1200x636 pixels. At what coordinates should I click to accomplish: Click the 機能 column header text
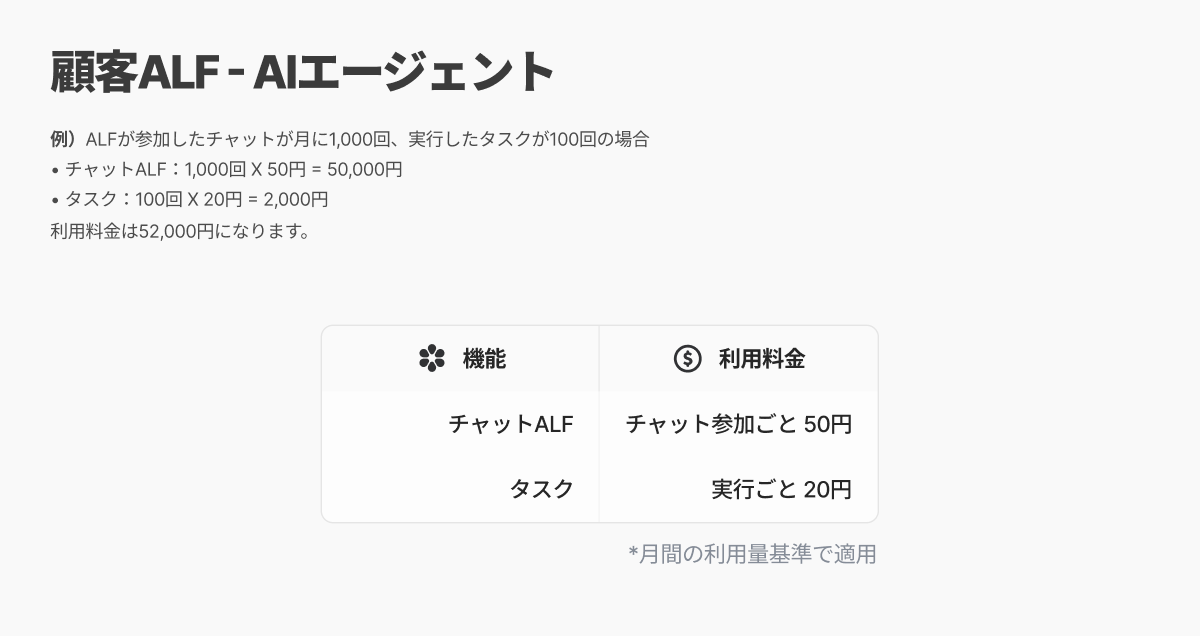tap(484, 359)
